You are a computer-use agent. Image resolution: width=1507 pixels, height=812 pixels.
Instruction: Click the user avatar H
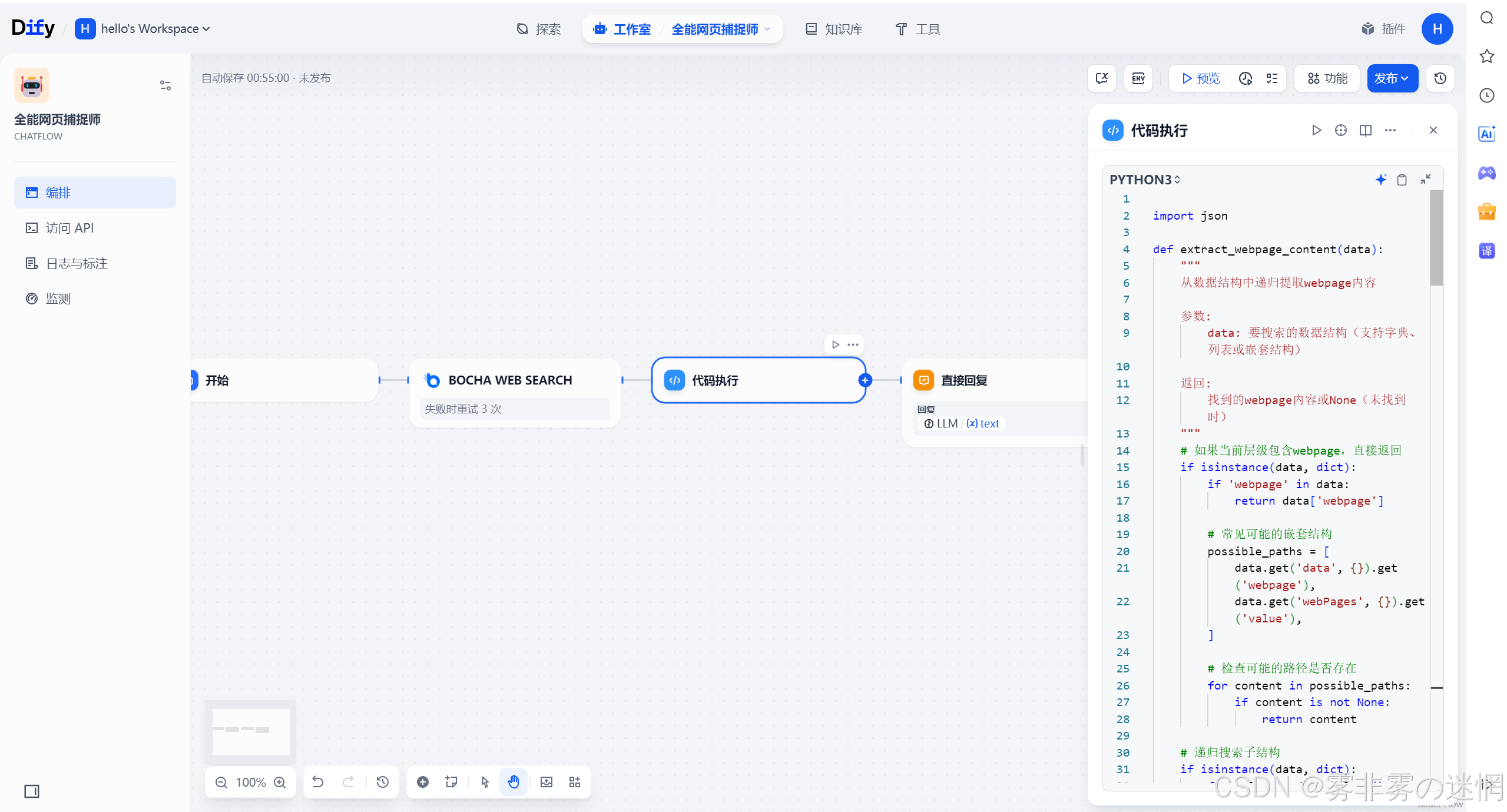pos(1437,29)
